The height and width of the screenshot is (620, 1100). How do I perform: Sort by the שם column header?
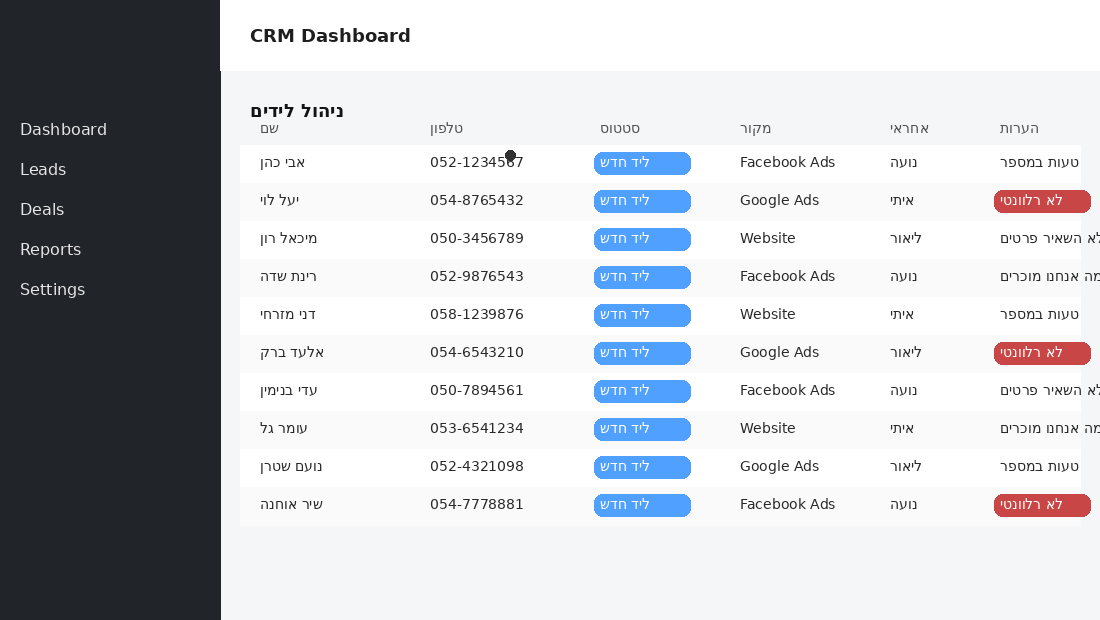pyautogui.click(x=268, y=129)
